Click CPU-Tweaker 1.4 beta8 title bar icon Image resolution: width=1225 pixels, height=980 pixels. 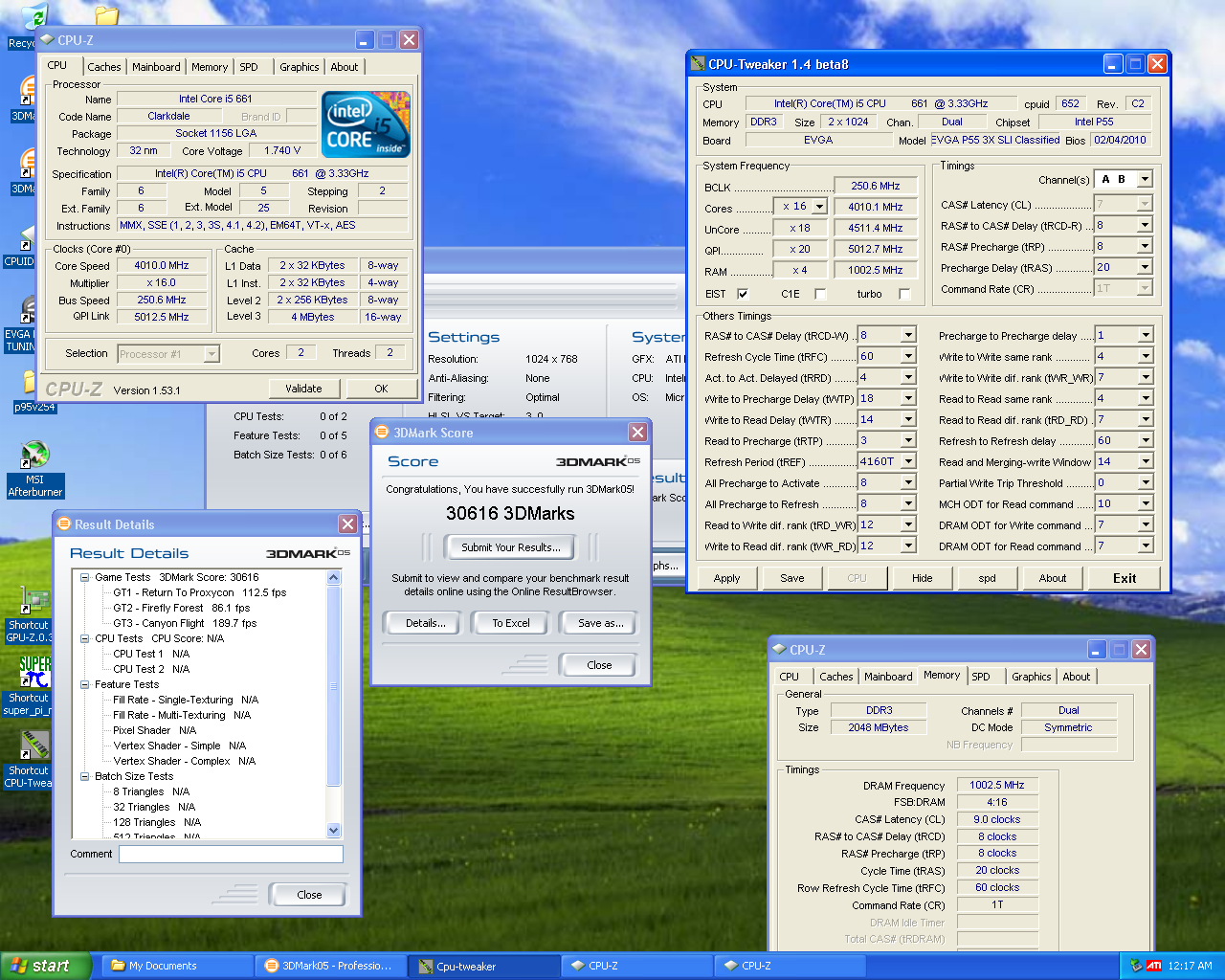[x=698, y=64]
